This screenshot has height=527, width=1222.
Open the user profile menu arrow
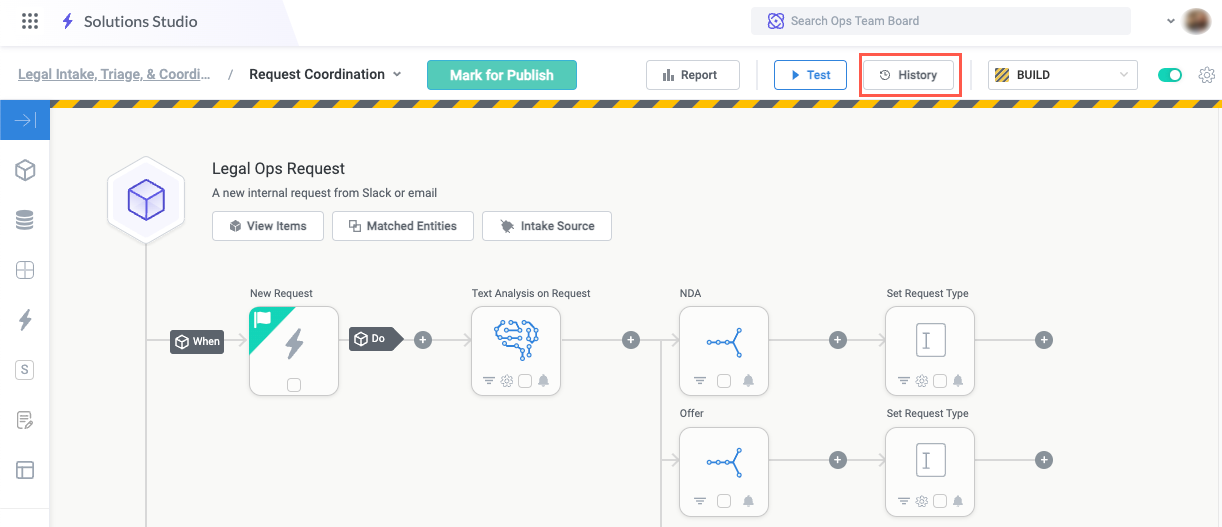click(1171, 21)
